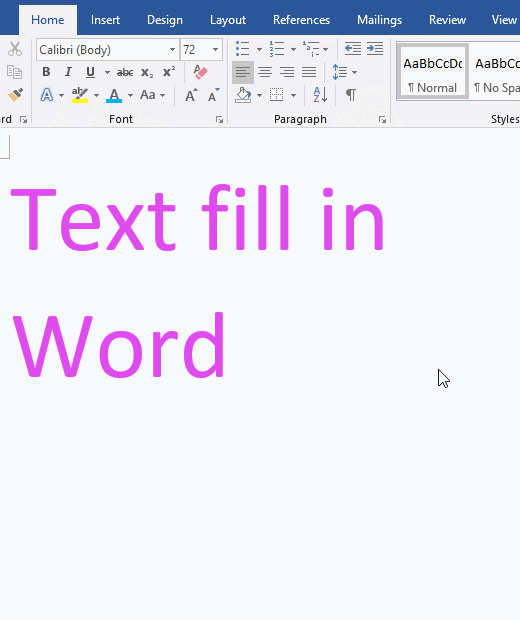This screenshot has height=620, width=520.
Task: Open font size dropdown list
Action: click(x=216, y=50)
